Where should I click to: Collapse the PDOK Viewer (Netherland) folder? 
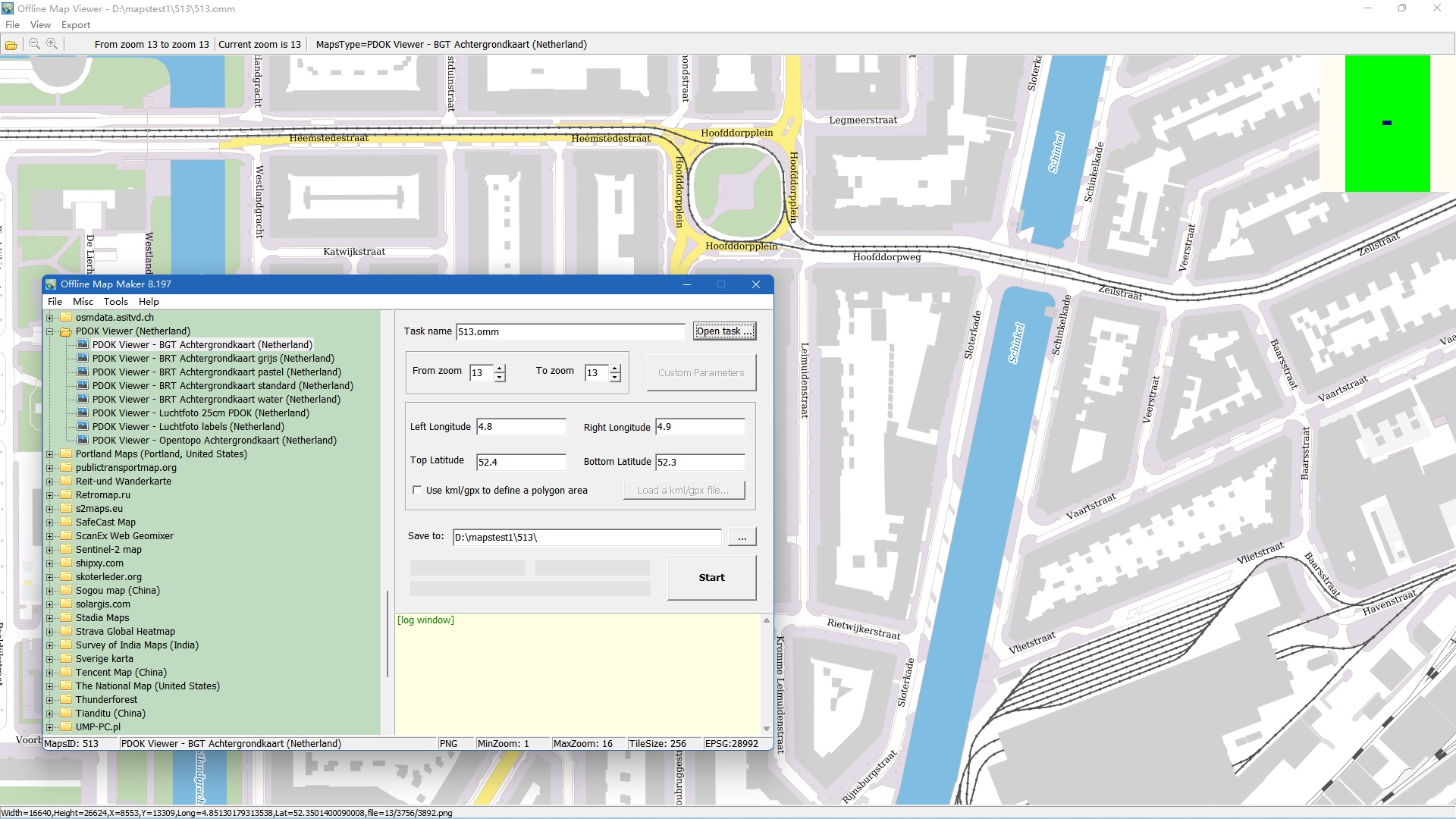click(50, 331)
